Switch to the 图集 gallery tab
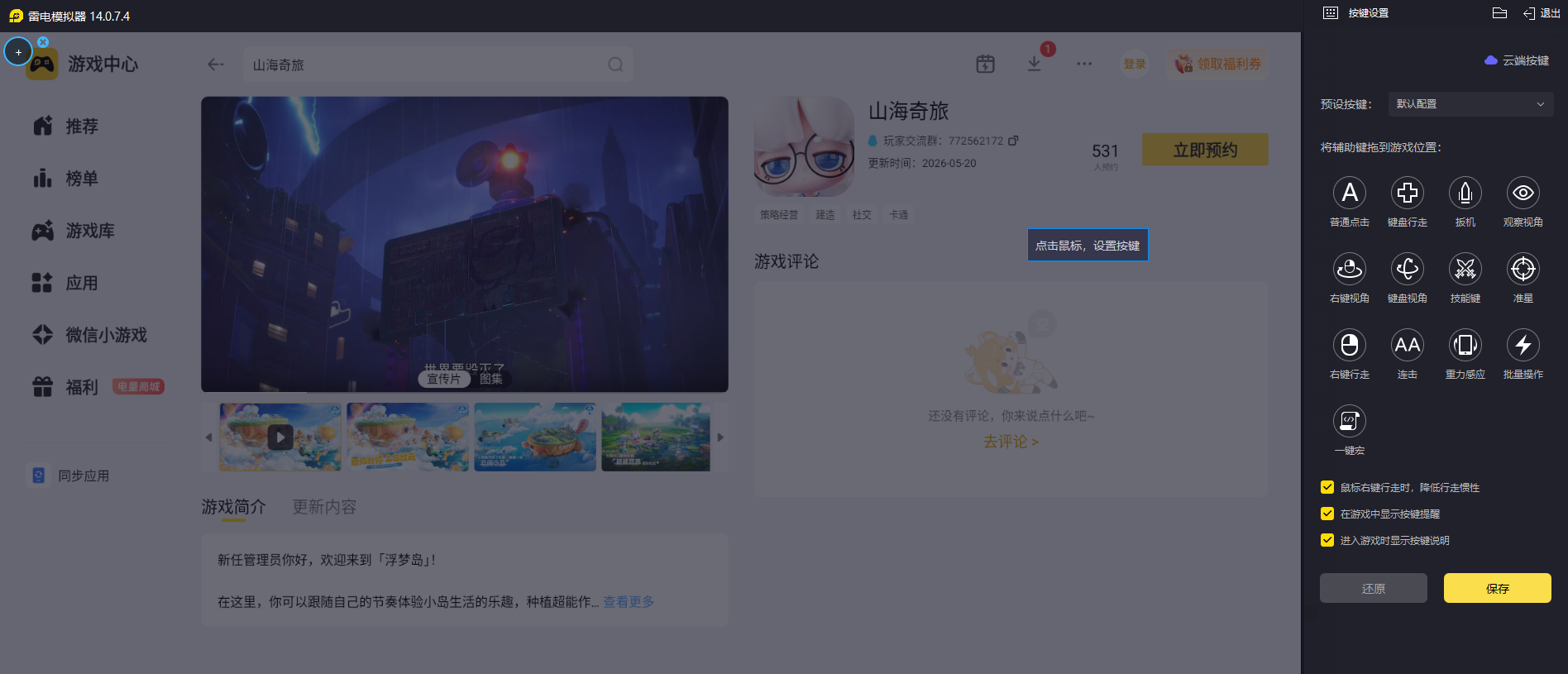Image resolution: width=1568 pixels, height=674 pixels. (491, 379)
